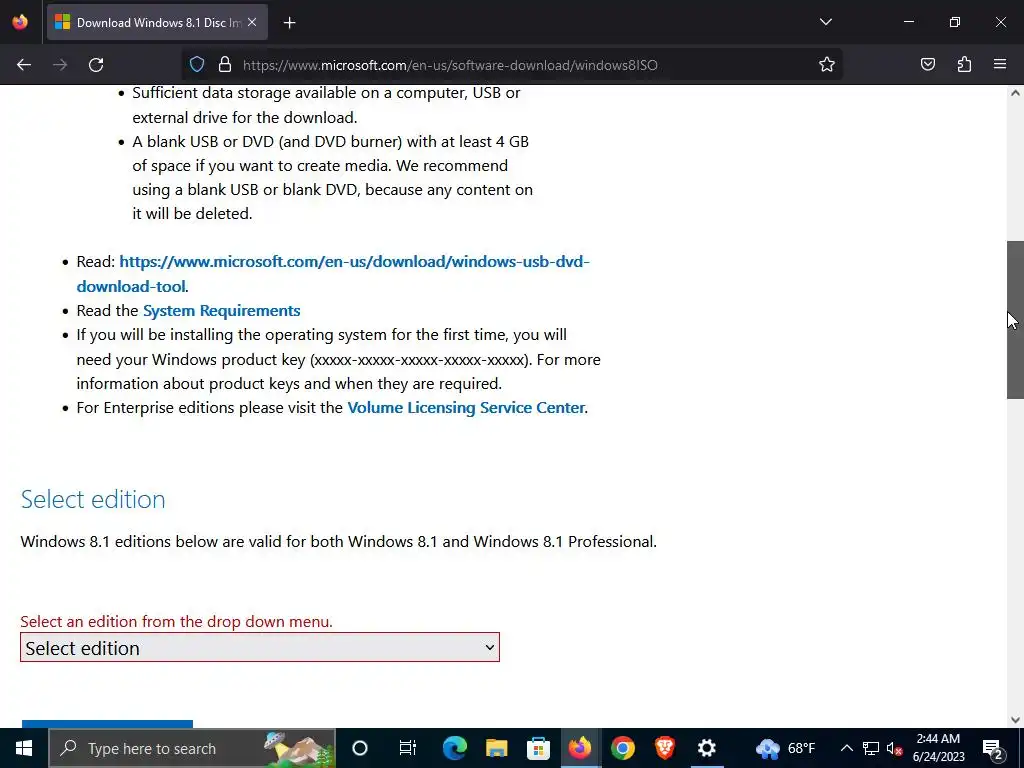Expand the Select edition dropdown
This screenshot has width=1024, height=768.
click(260, 647)
